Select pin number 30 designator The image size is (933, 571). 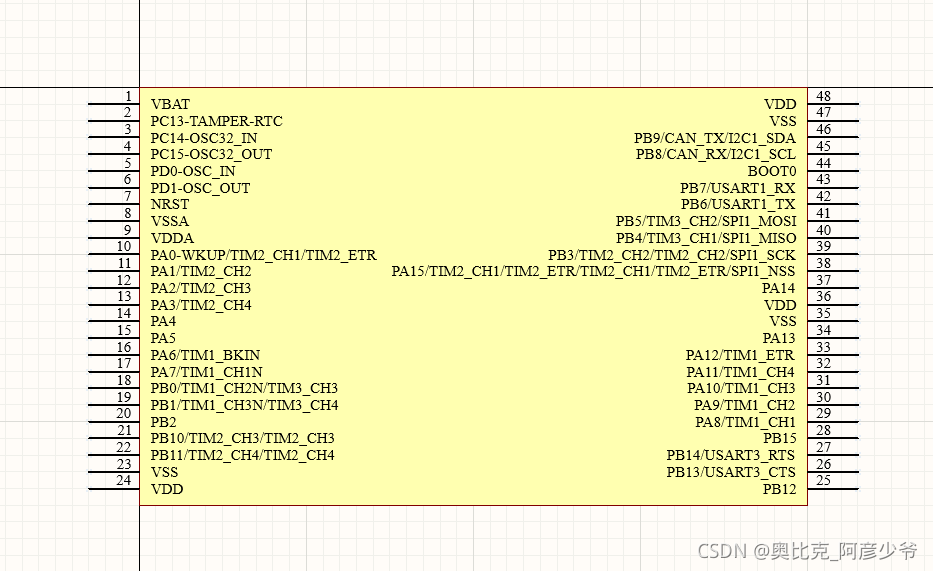pyautogui.click(x=824, y=397)
